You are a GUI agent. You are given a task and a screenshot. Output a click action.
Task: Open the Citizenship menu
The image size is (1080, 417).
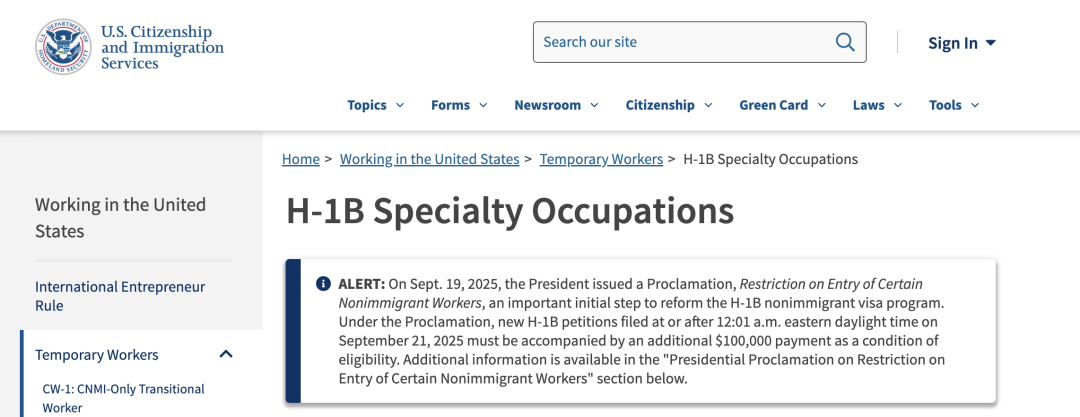(x=669, y=105)
